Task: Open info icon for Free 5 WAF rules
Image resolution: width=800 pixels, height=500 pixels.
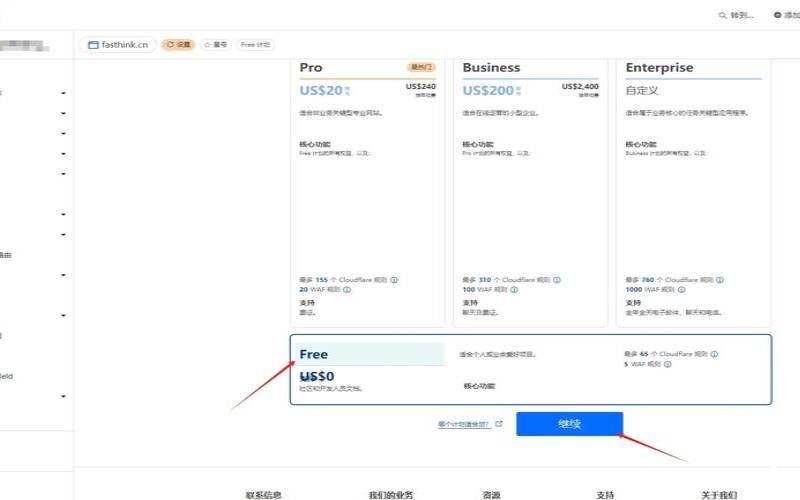Action: 667,364
